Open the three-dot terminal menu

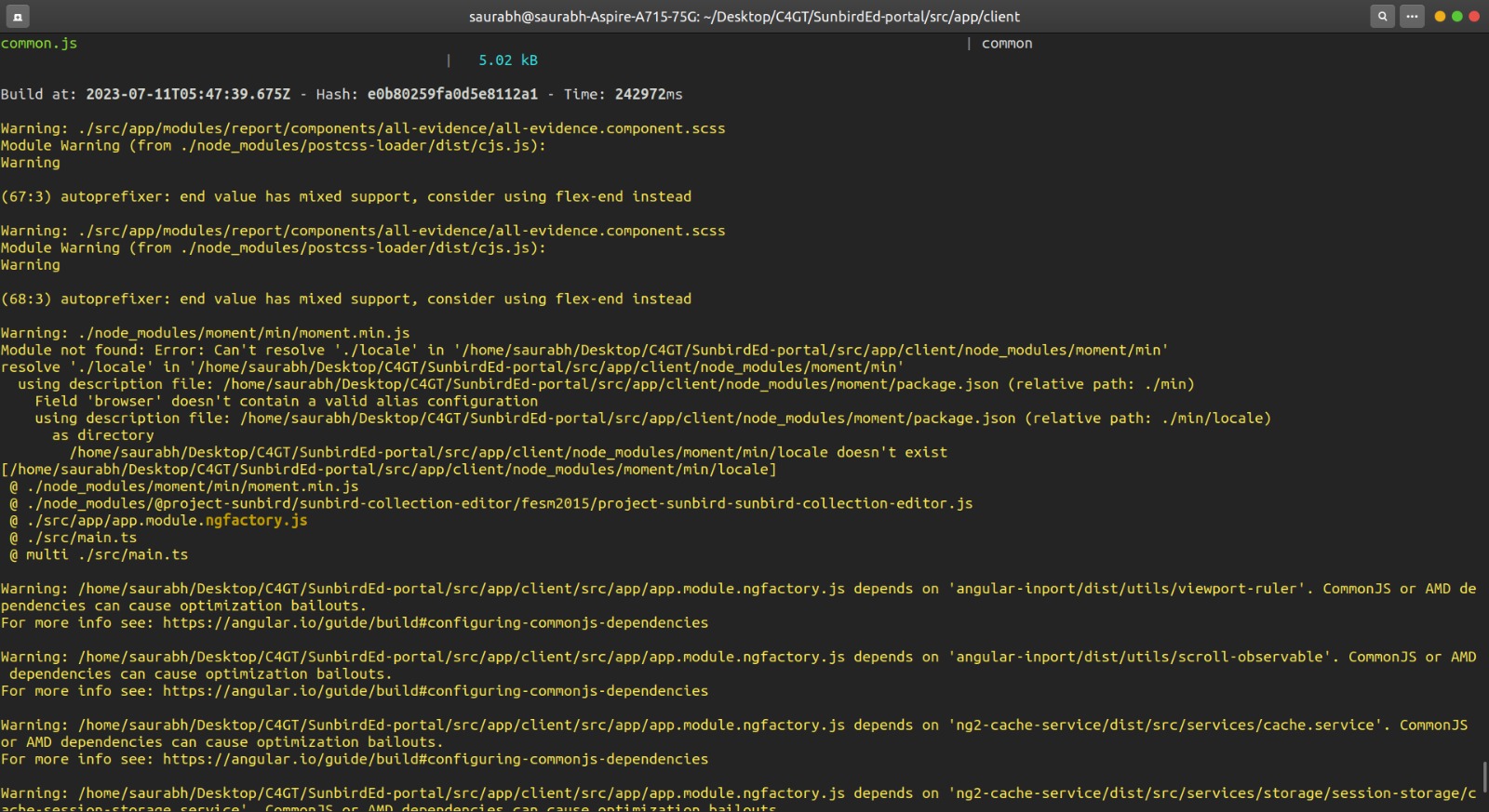pos(1412,16)
